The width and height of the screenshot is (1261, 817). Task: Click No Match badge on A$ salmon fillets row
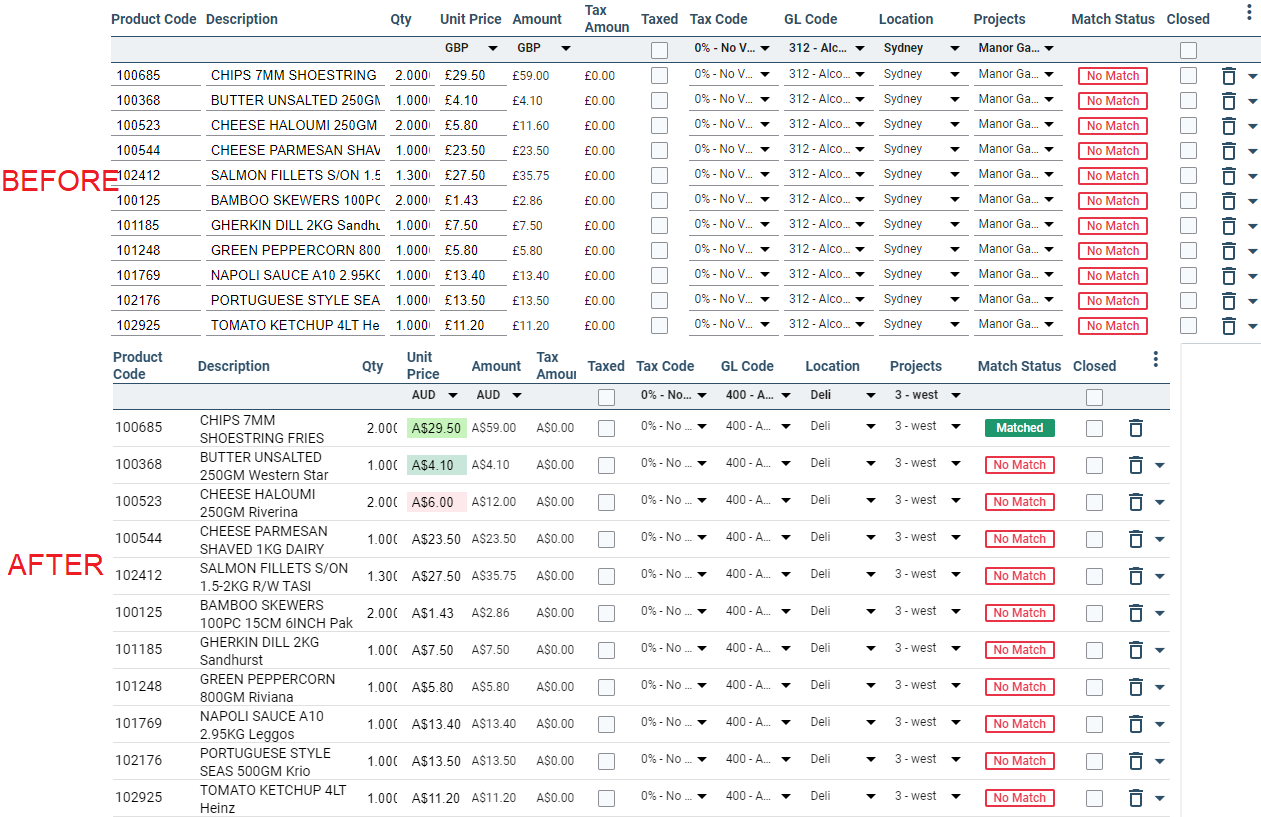(x=1020, y=576)
